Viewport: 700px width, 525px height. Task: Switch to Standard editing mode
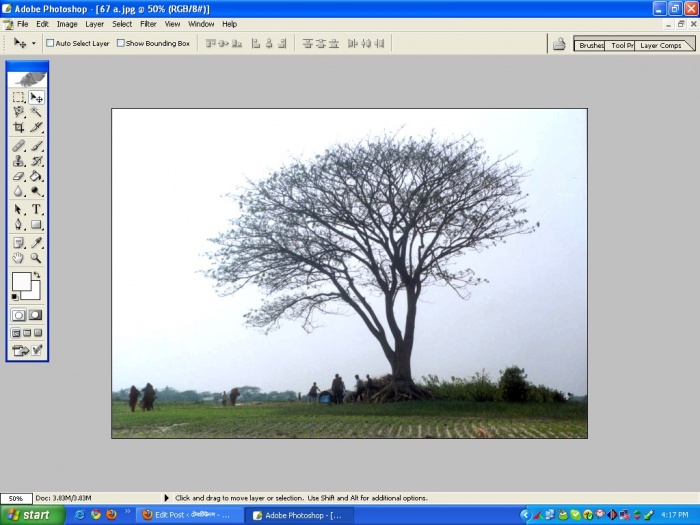18,315
